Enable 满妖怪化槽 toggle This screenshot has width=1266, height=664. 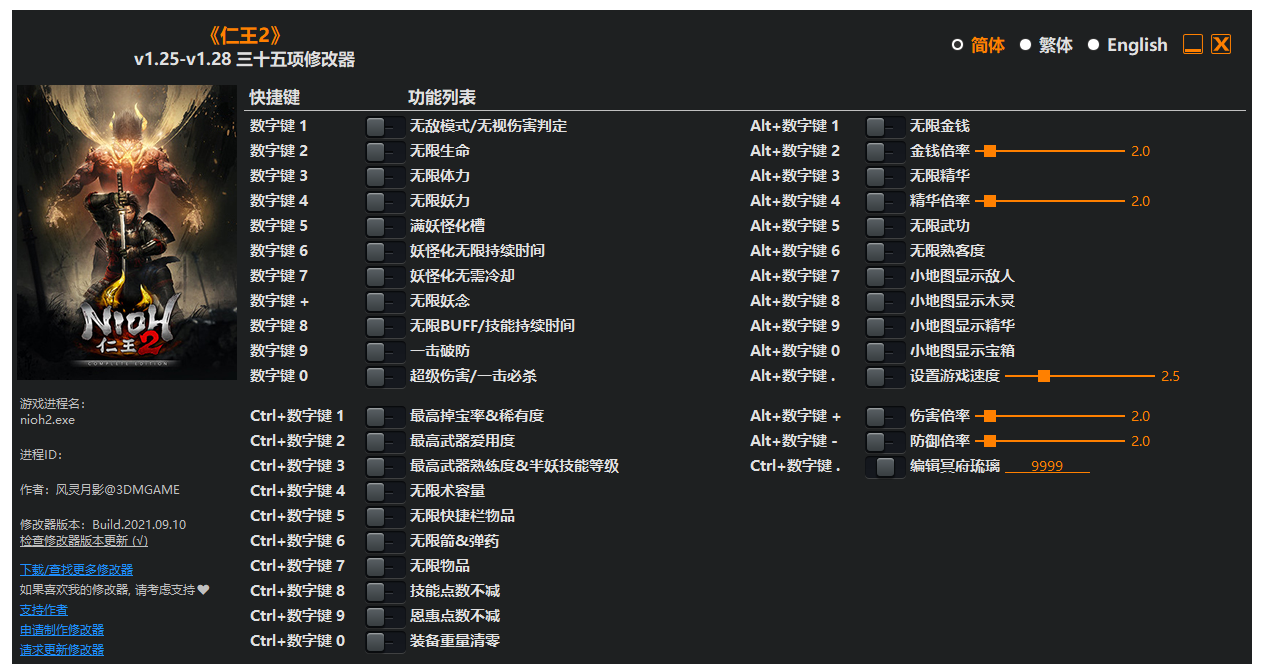point(385,226)
